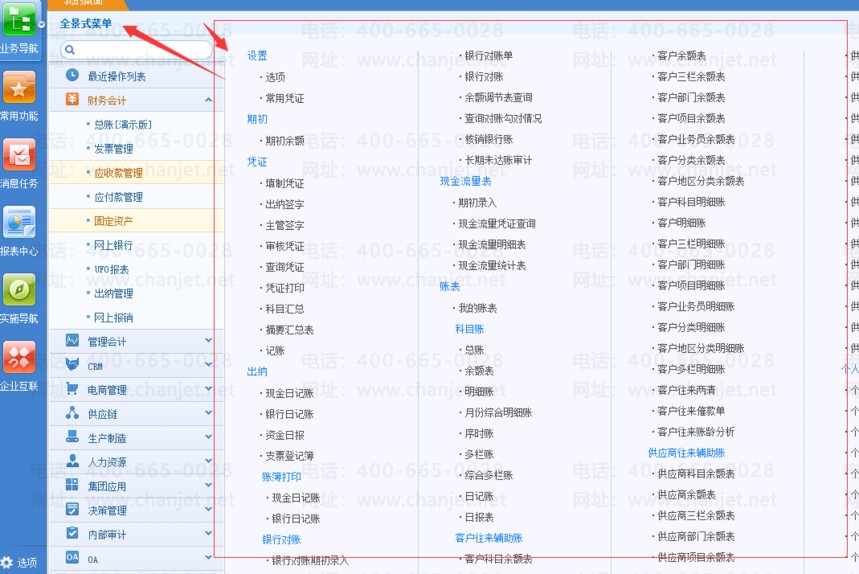Open the 银行对账单 link
The height and width of the screenshot is (574, 859).
(488, 56)
